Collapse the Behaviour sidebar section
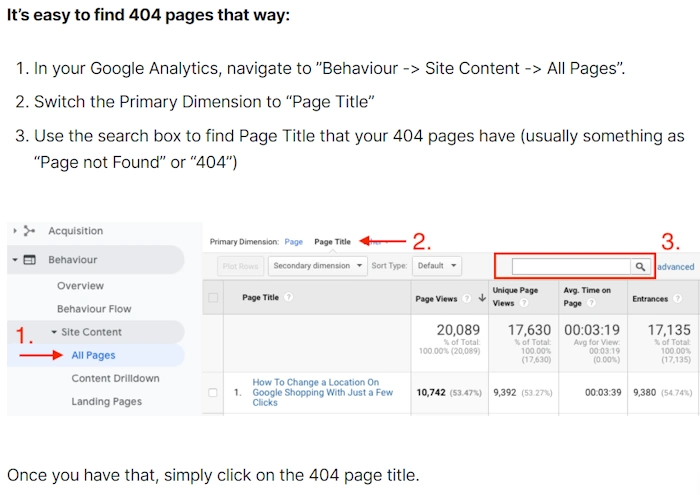This screenshot has height=495, width=700. tap(15, 260)
